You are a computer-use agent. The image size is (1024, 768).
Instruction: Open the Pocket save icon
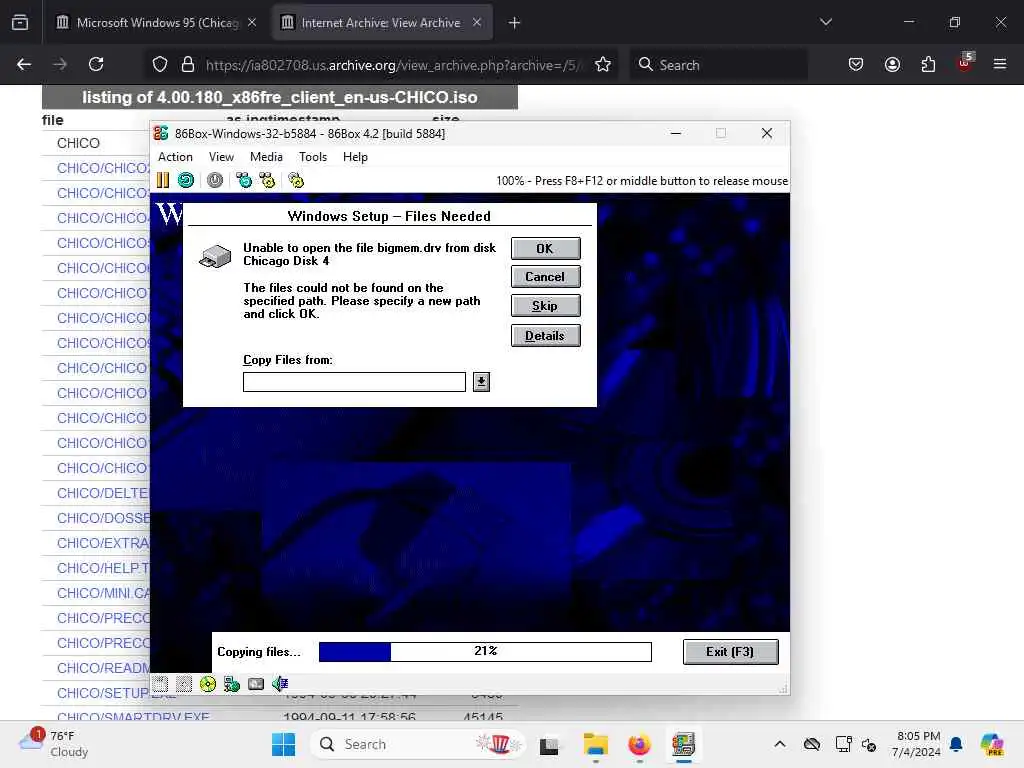[856, 64]
